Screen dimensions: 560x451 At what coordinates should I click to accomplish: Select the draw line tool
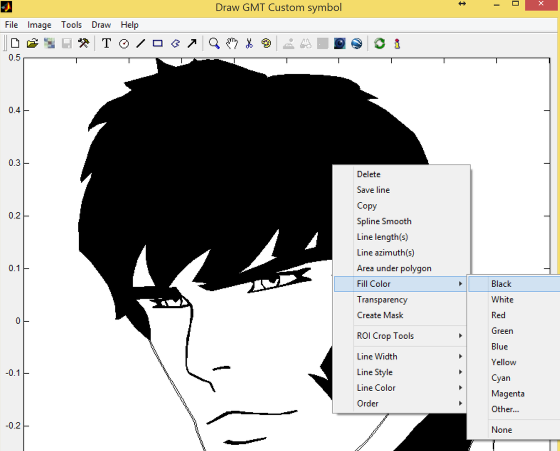point(141,44)
